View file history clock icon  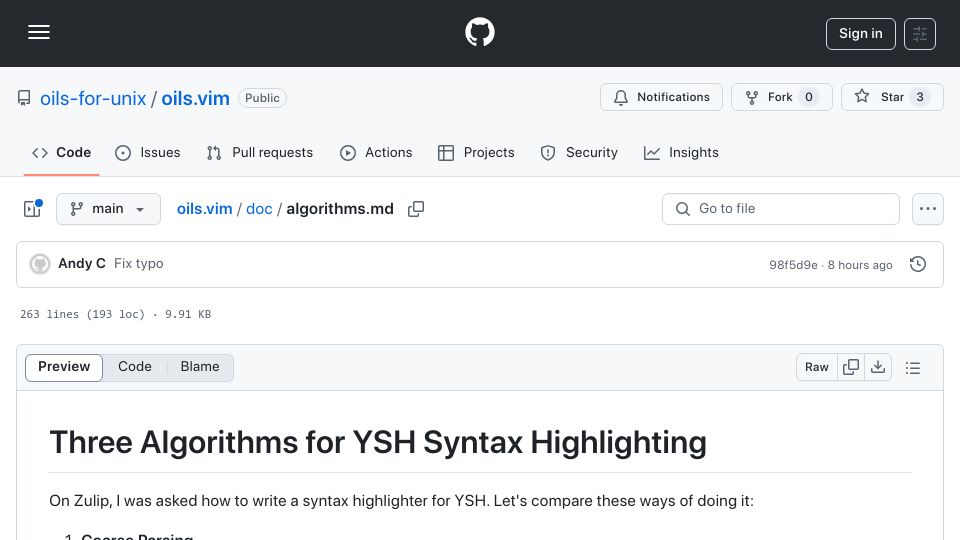(918, 264)
